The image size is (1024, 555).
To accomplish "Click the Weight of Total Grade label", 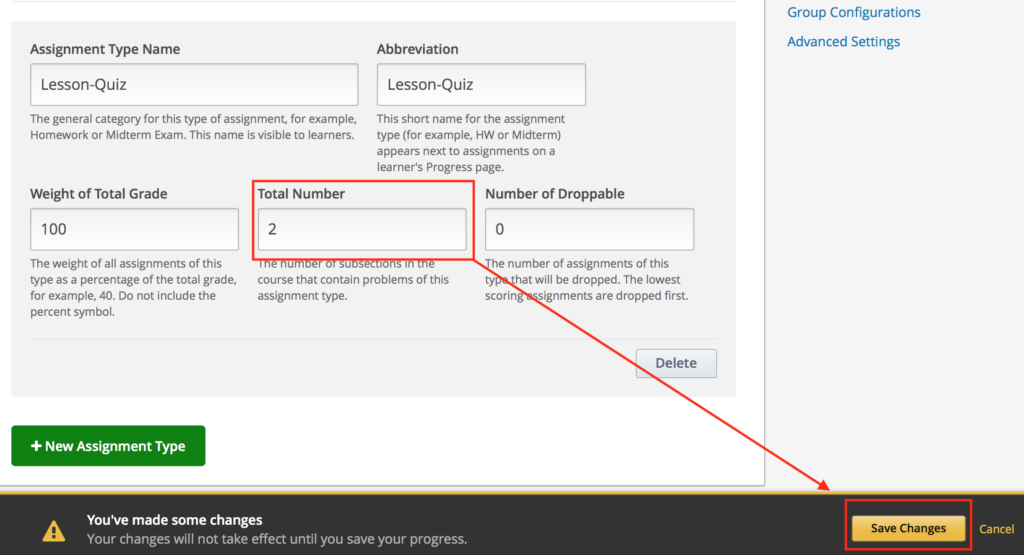I will coord(99,194).
